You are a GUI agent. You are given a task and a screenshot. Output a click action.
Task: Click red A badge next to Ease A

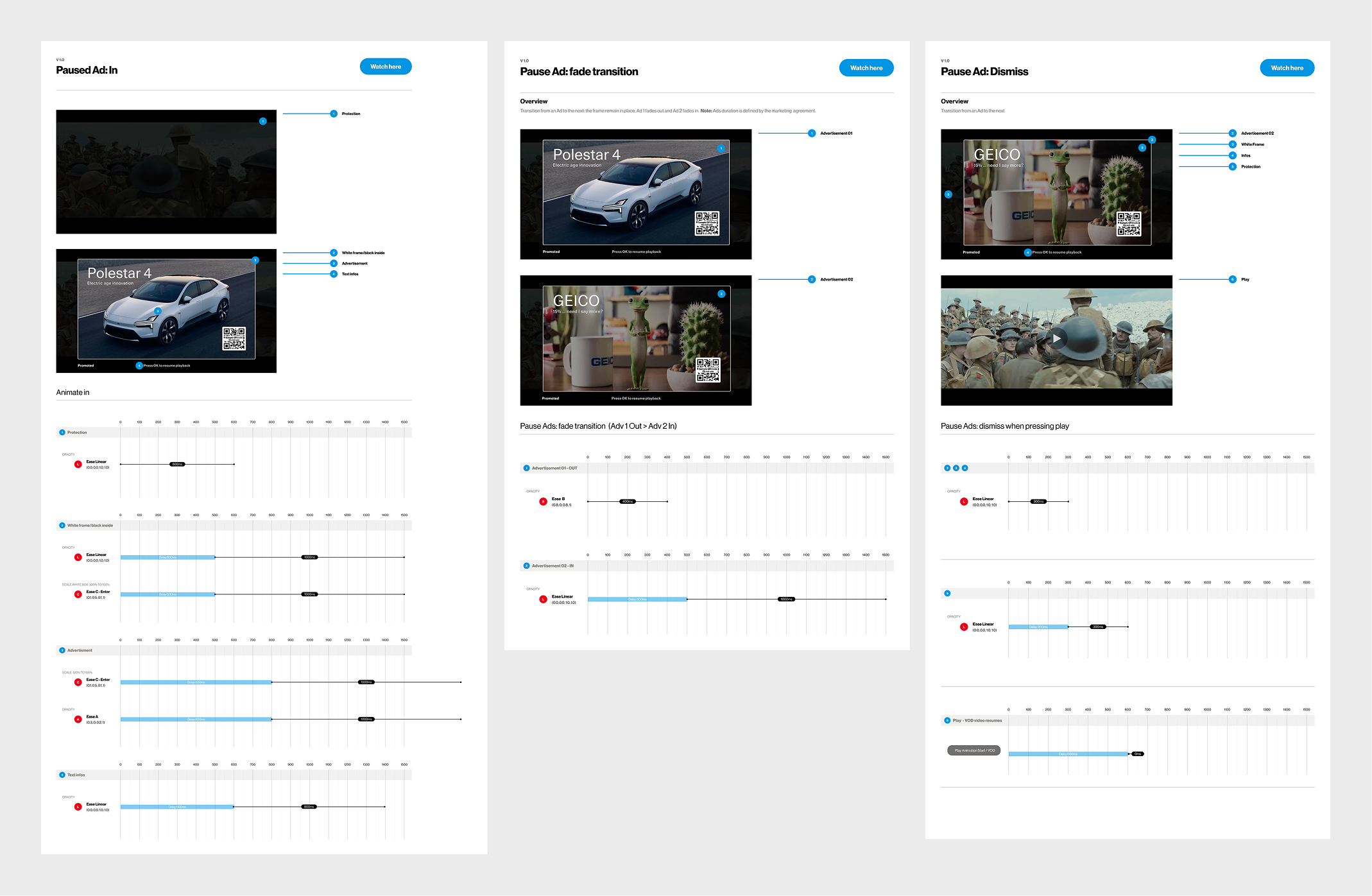pyautogui.click(x=78, y=719)
